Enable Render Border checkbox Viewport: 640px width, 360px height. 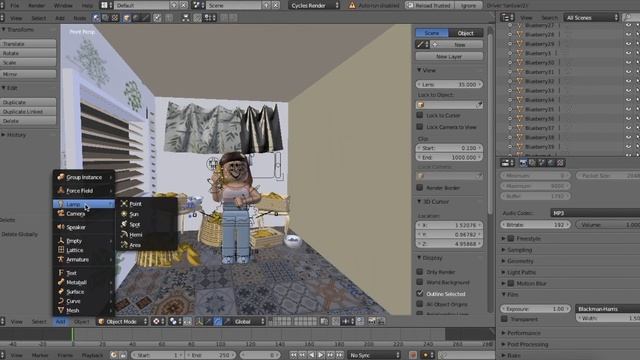tap(420, 187)
